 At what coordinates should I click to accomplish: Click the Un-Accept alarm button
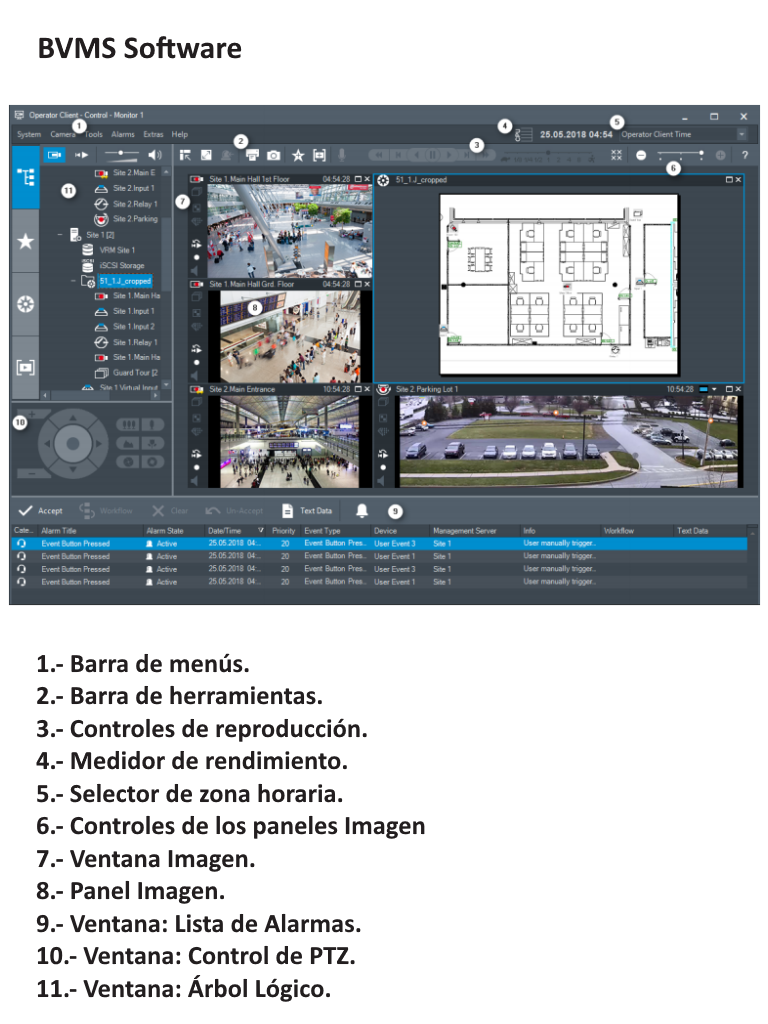234,511
